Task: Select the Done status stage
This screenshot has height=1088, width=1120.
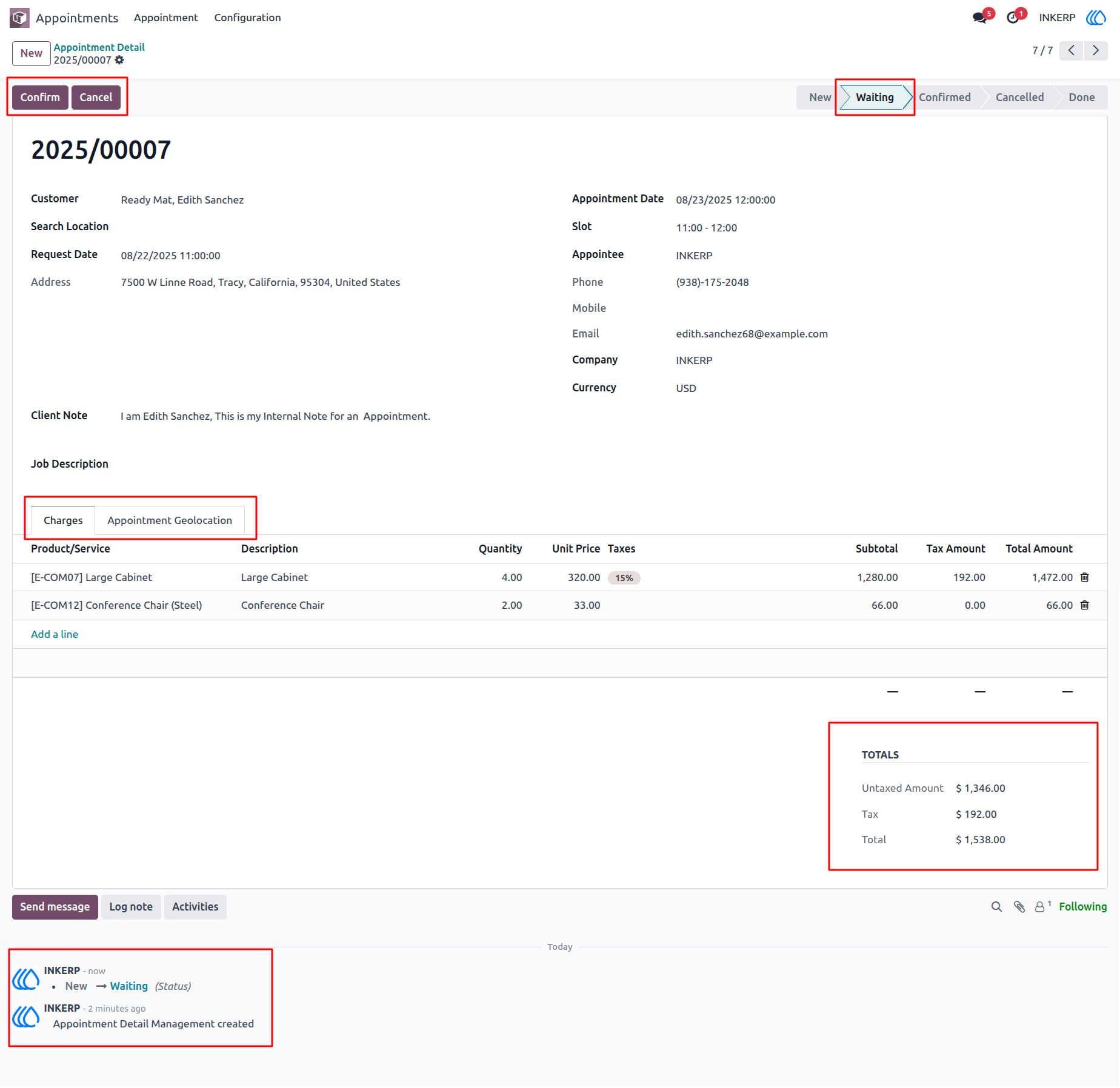Action: point(1081,98)
